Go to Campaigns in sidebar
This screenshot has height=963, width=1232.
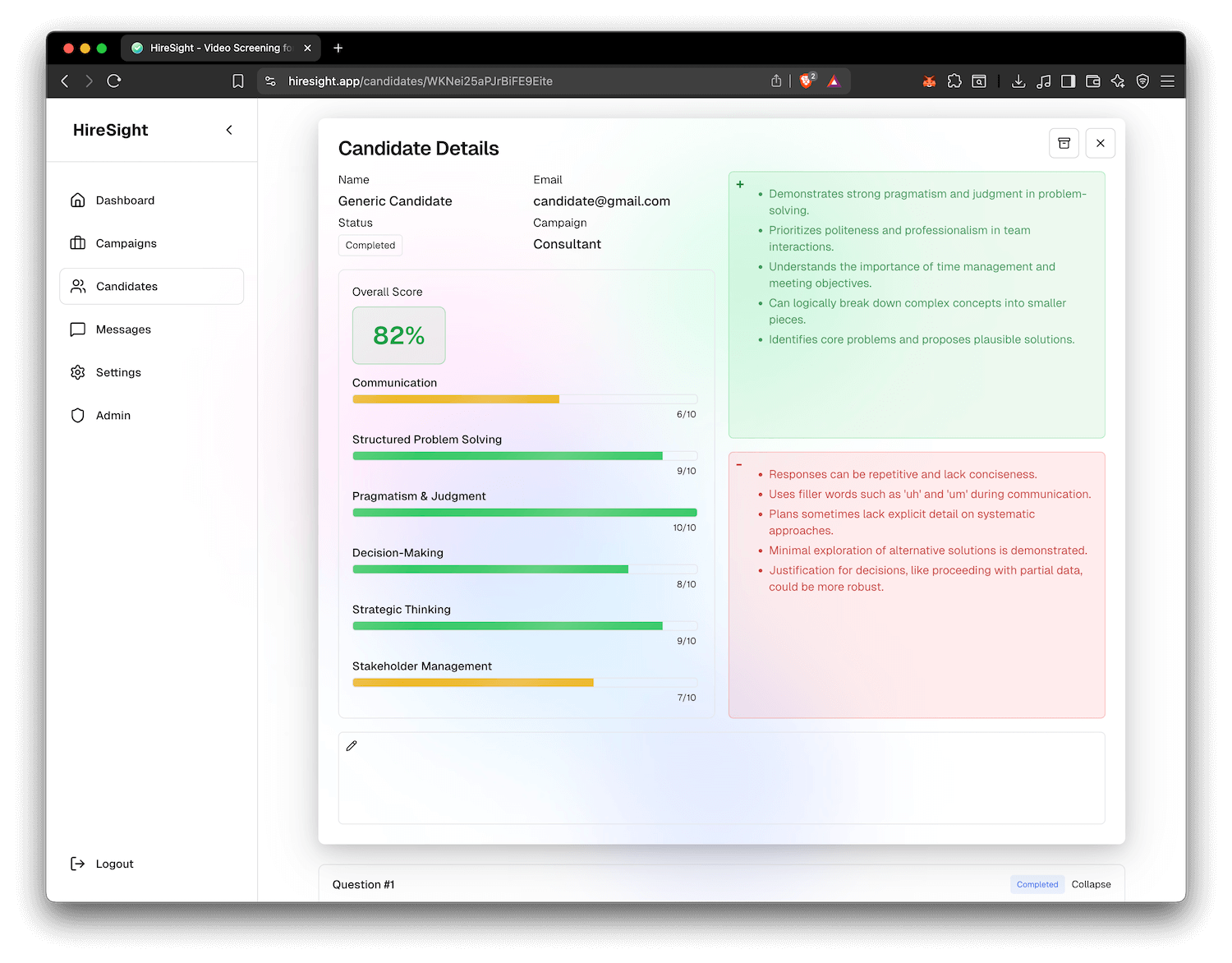point(126,243)
